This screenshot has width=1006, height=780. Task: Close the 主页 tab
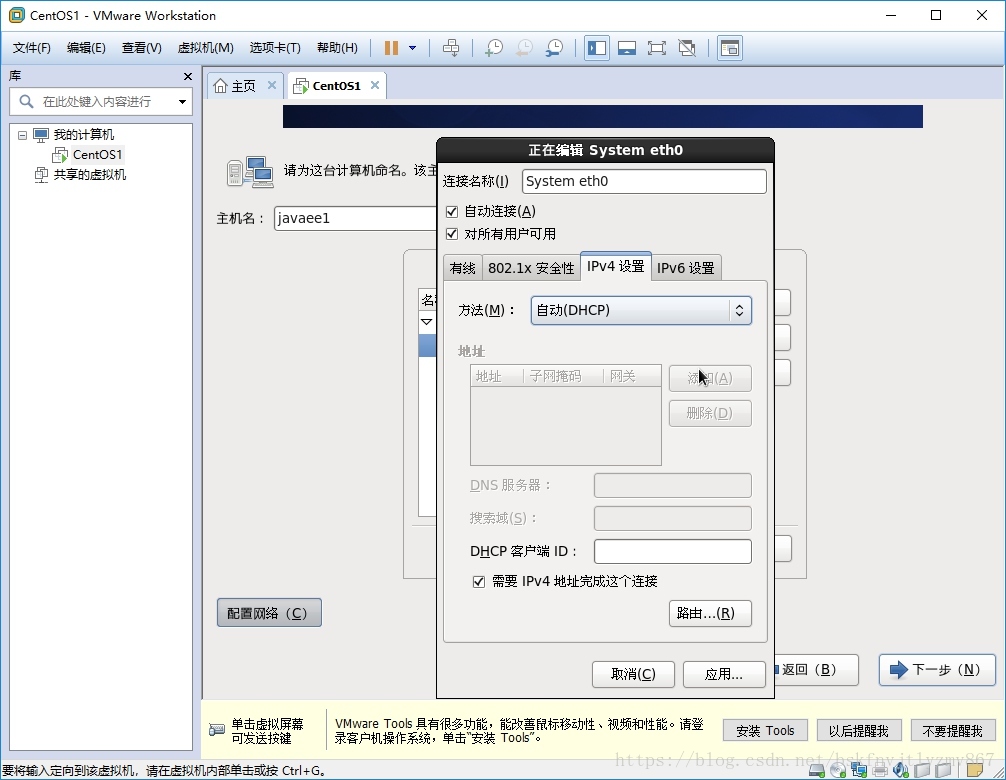pyautogui.click(x=271, y=85)
